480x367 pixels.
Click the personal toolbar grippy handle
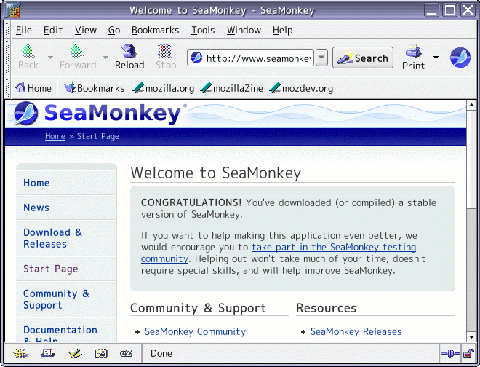pos(8,88)
